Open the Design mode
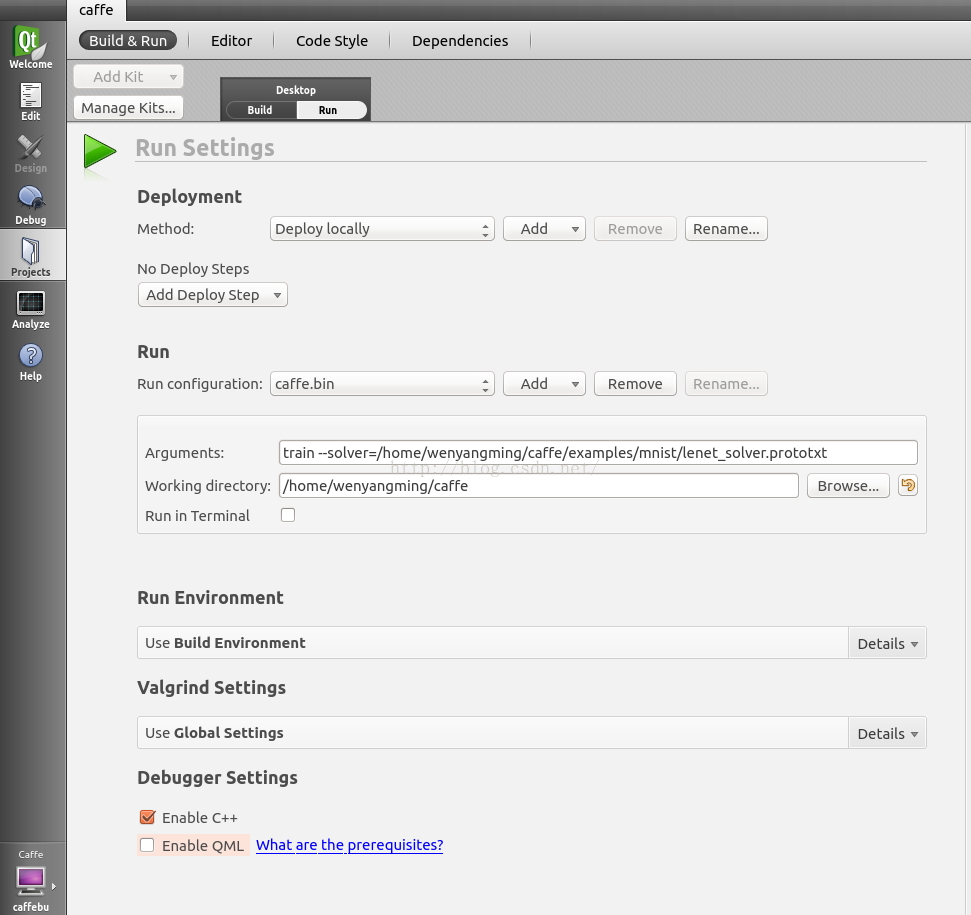The image size is (971, 915). 30,154
